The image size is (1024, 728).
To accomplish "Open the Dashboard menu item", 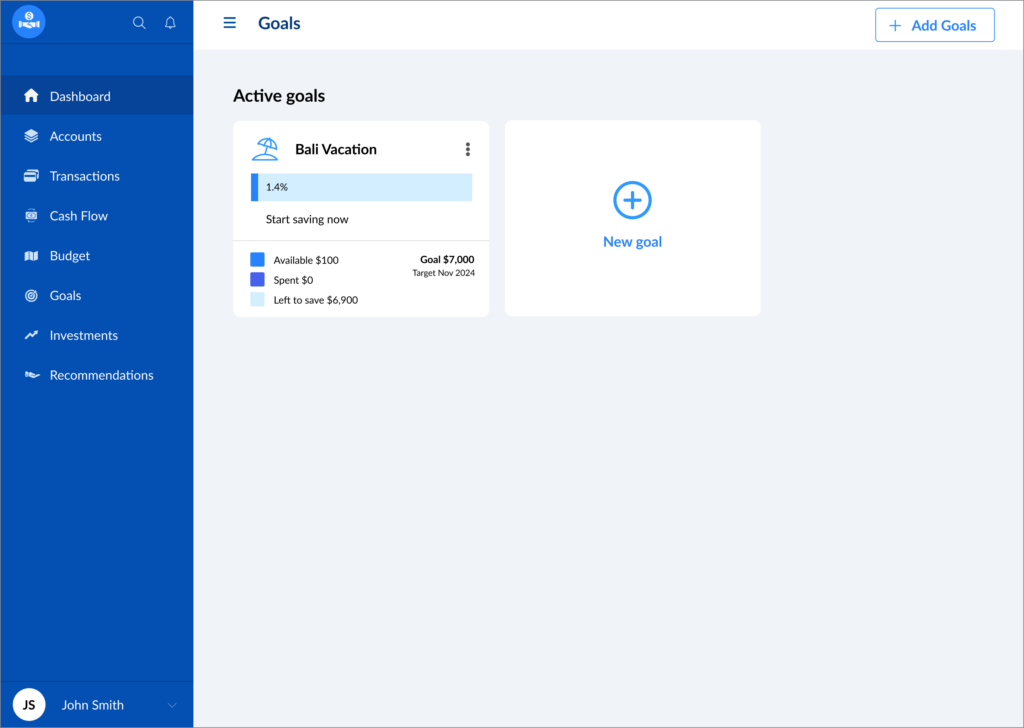I will point(80,97).
